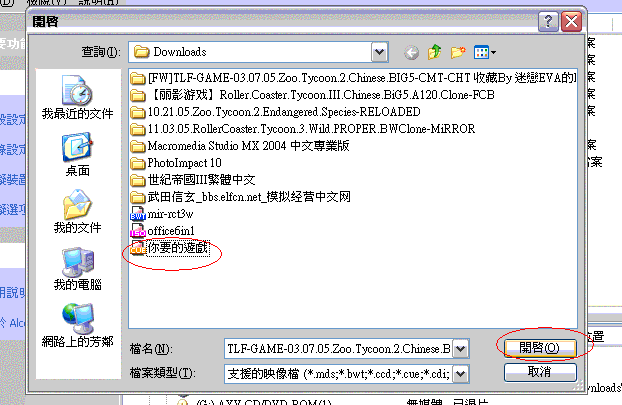The image size is (622, 405).
Task: Open 我的文件 folder shortcut
Action: coord(77,211)
